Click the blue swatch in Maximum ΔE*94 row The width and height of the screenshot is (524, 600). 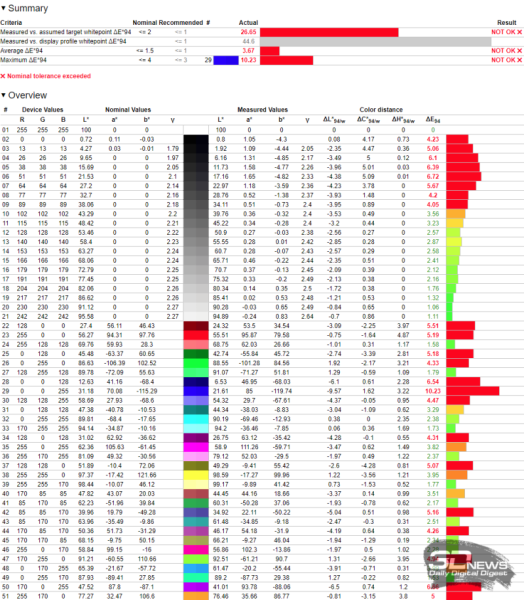(226, 60)
